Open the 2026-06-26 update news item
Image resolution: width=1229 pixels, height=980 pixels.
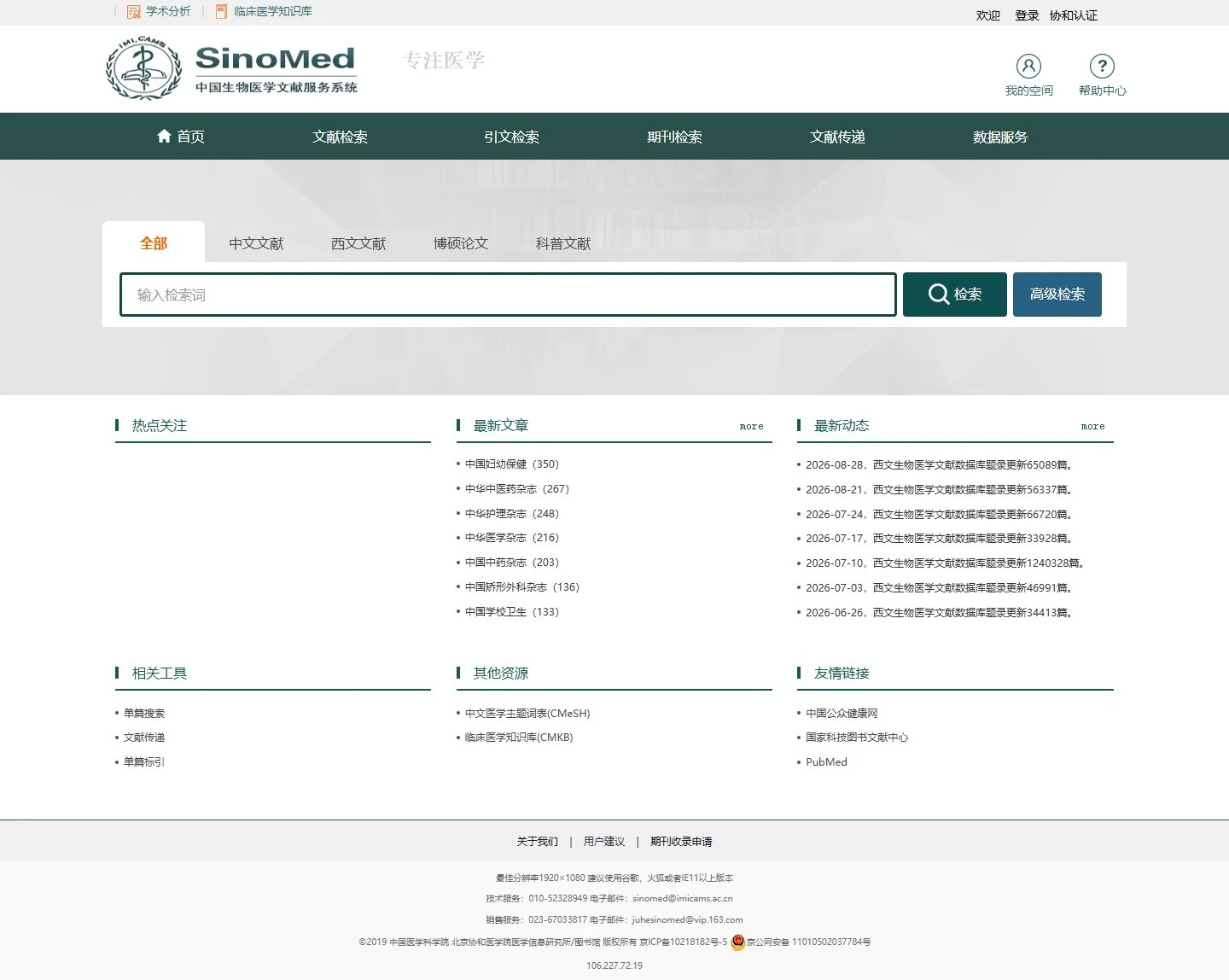click(940, 613)
